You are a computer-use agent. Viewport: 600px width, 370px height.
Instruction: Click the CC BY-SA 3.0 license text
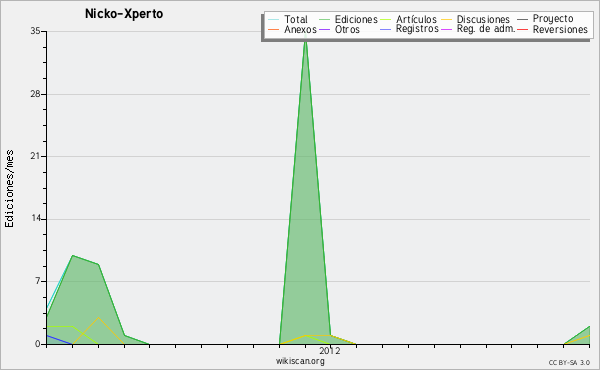[569, 363]
